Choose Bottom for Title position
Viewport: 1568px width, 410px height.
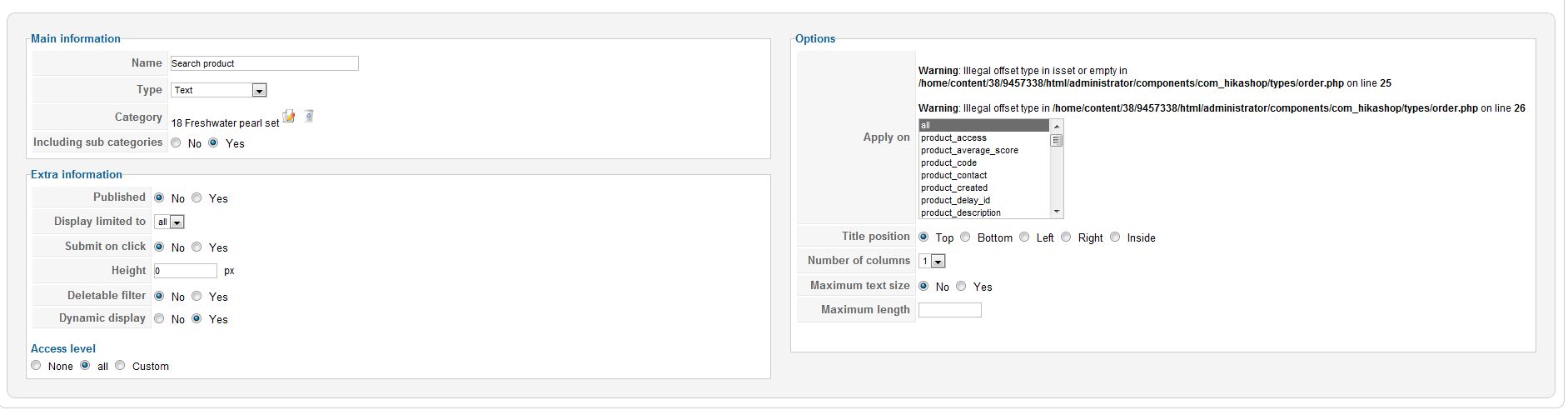click(x=965, y=237)
